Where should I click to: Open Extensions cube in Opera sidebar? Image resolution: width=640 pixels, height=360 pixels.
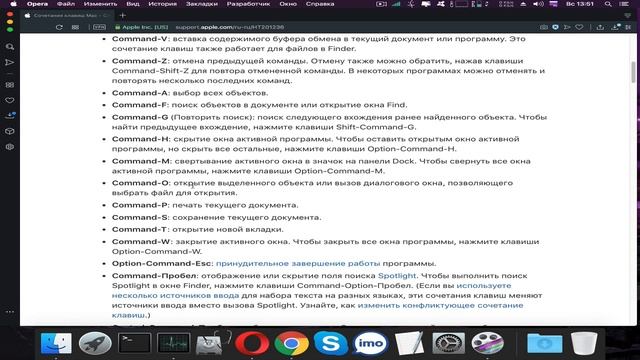pyautogui.click(x=10, y=131)
